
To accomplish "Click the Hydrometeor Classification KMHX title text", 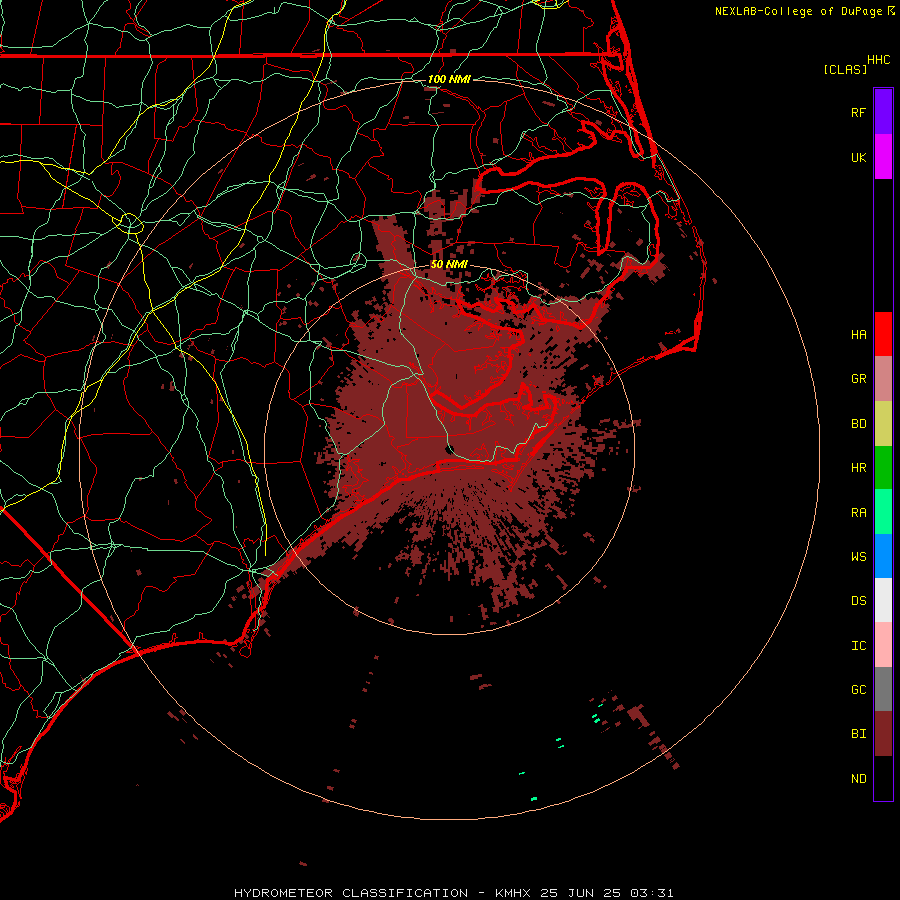I will click(453, 893).
